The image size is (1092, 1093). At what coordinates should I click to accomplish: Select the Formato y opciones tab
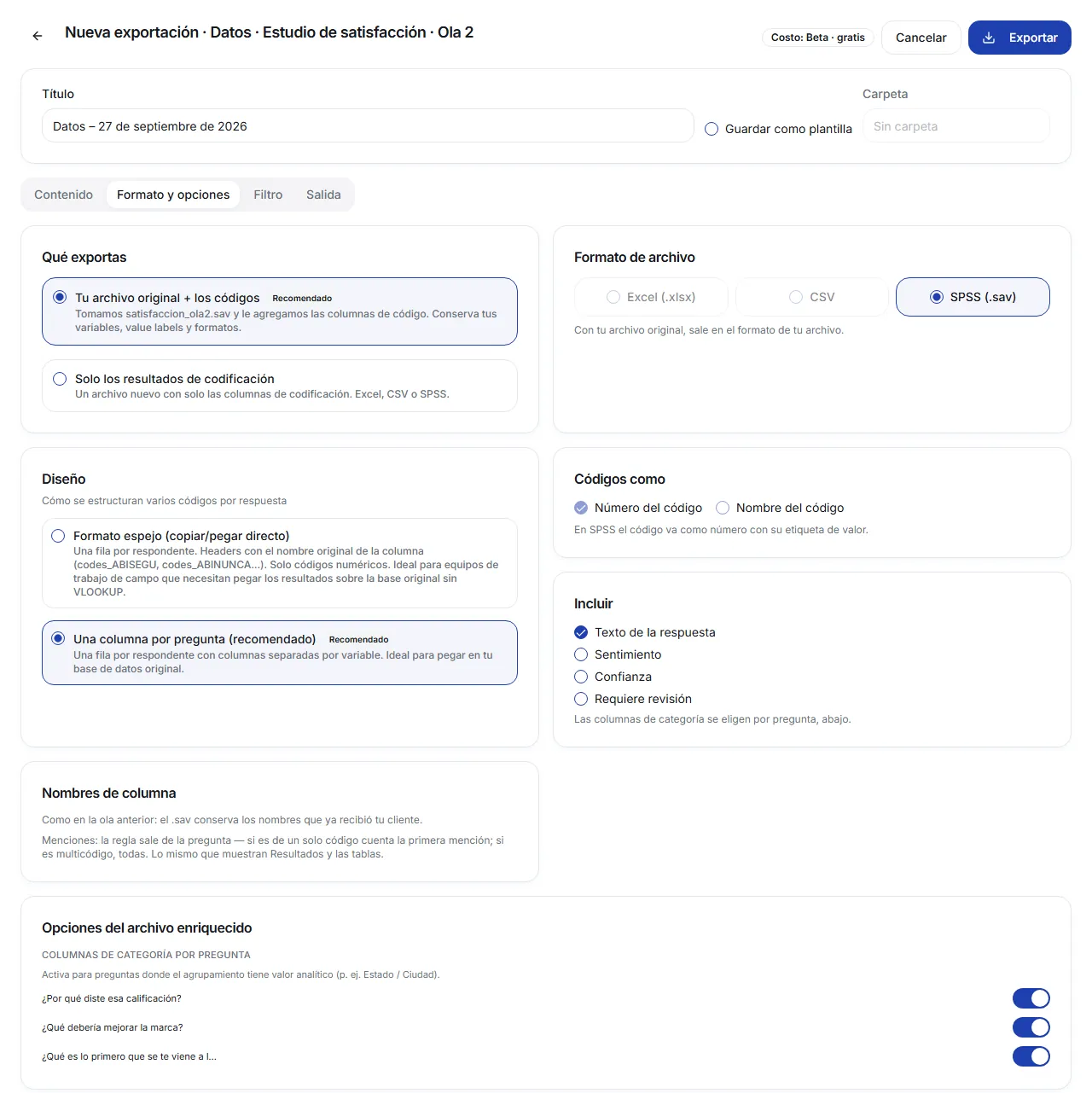[x=173, y=195]
